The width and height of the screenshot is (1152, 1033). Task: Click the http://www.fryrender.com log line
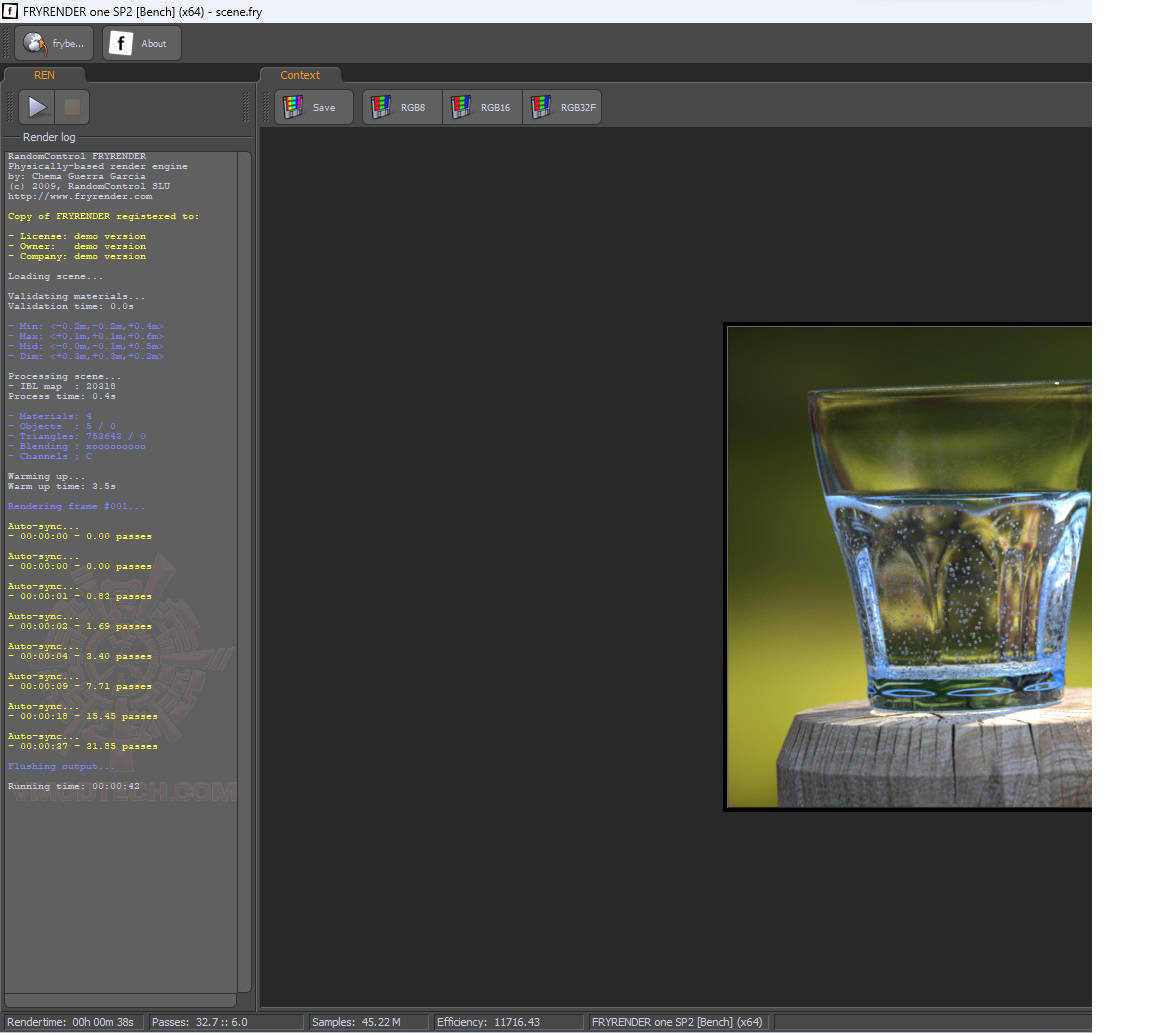point(80,196)
